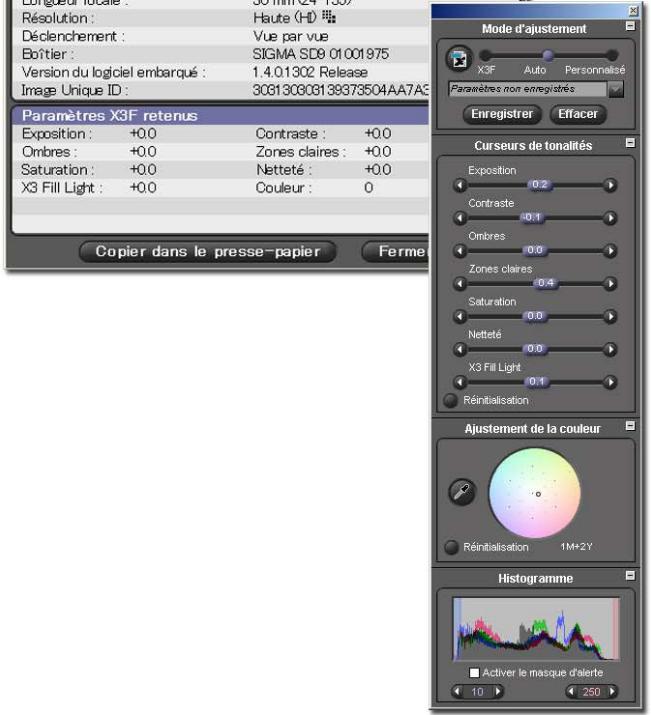The height and width of the screenshot is (715, 651).
Task: Set adjustment mode to X3F
Action: 486,56
